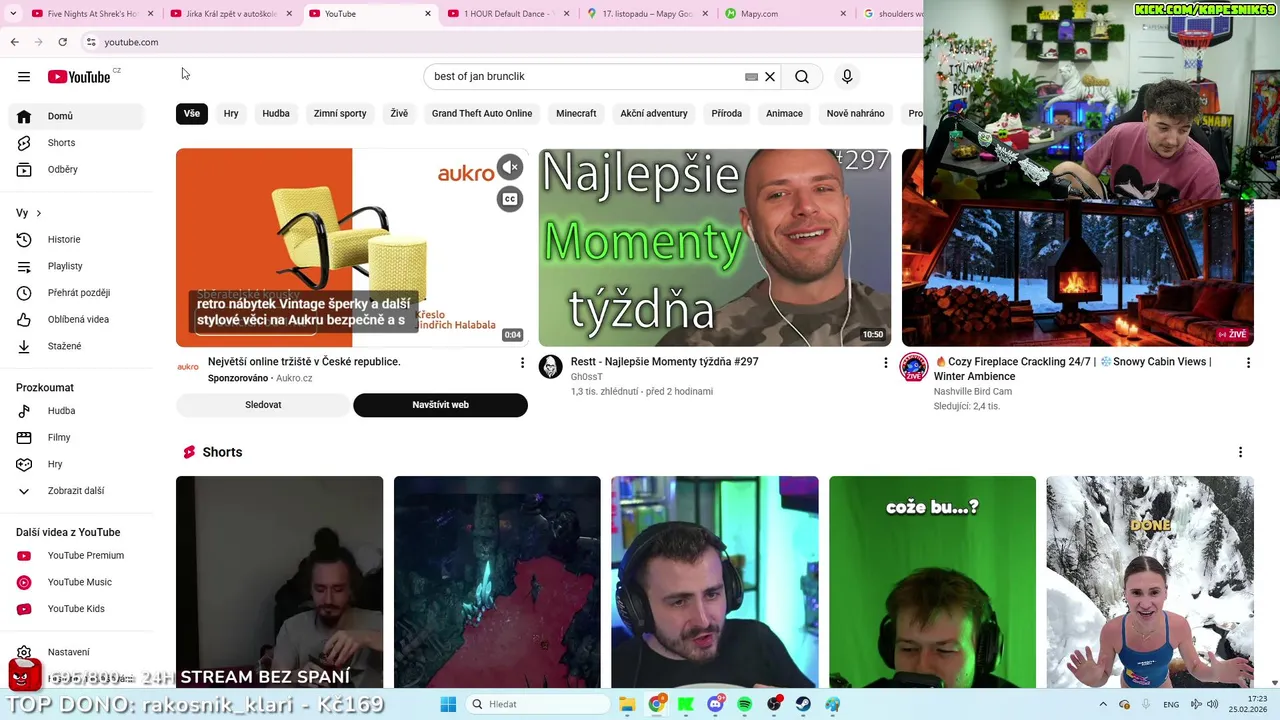Open Hry under Prozkoumat
Screen dimensions: 1280x720
coord(76,464)
